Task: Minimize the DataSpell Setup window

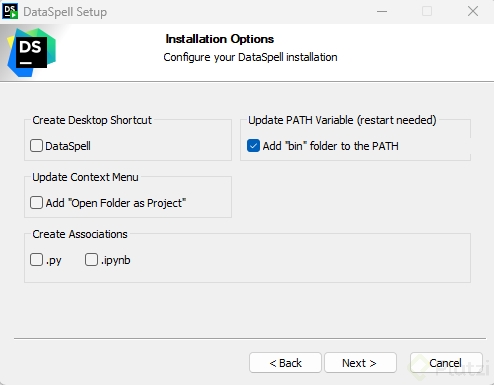Action: pyautogui.click(x=382, y=11)
